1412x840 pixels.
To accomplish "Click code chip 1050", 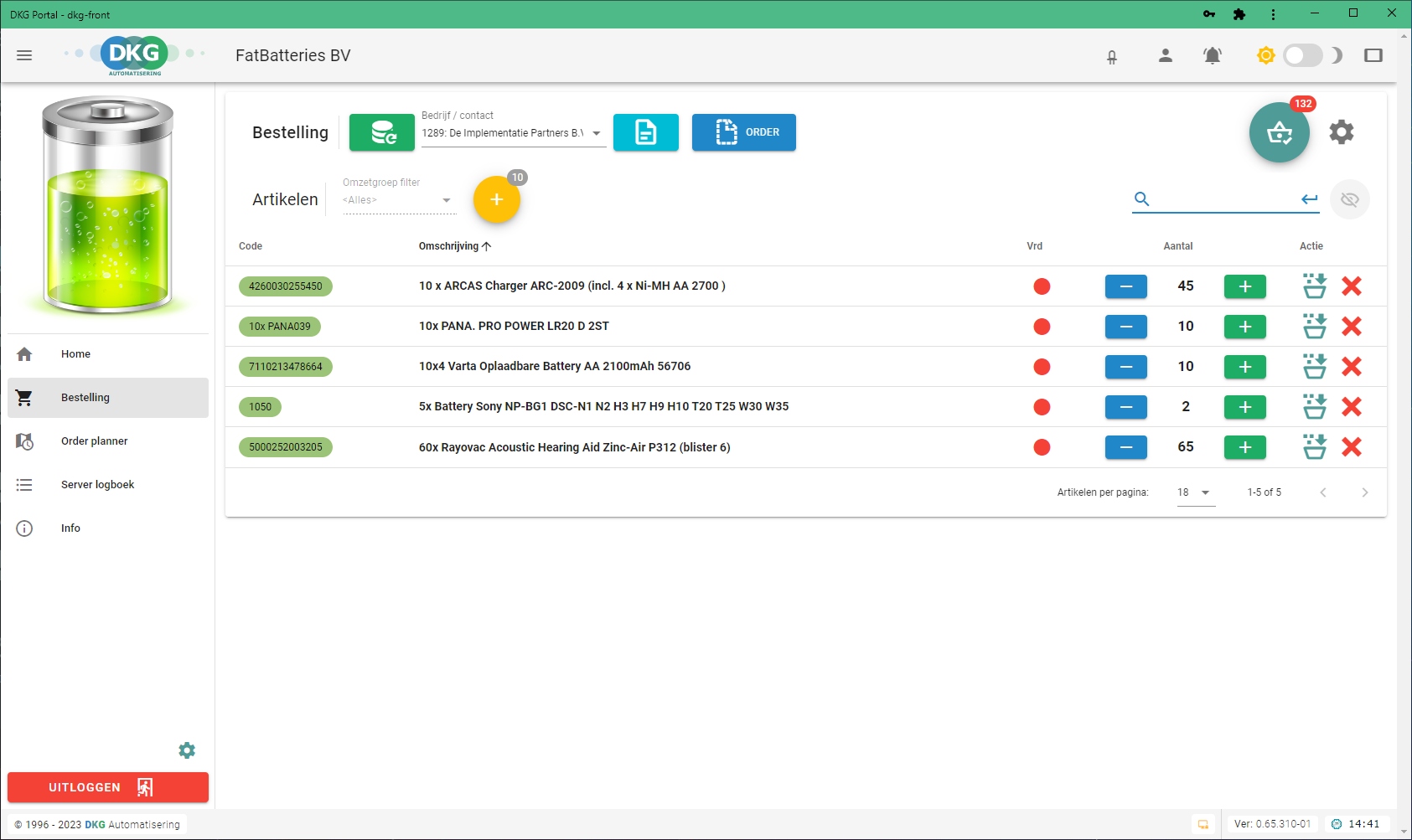I will point(261,407).
